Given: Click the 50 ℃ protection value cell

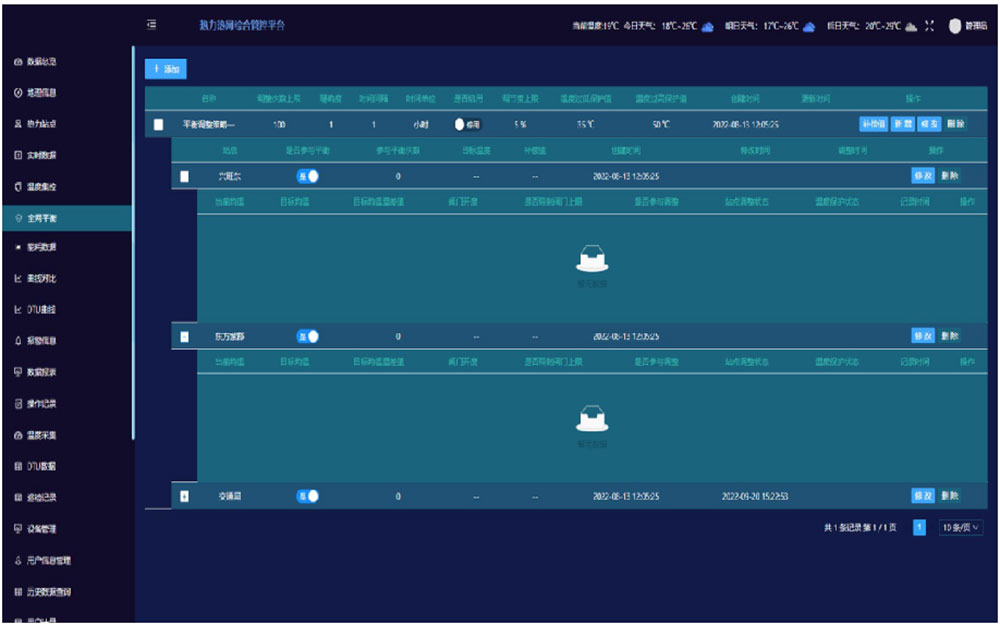Looking at the screenshot, I should point(661,125).
